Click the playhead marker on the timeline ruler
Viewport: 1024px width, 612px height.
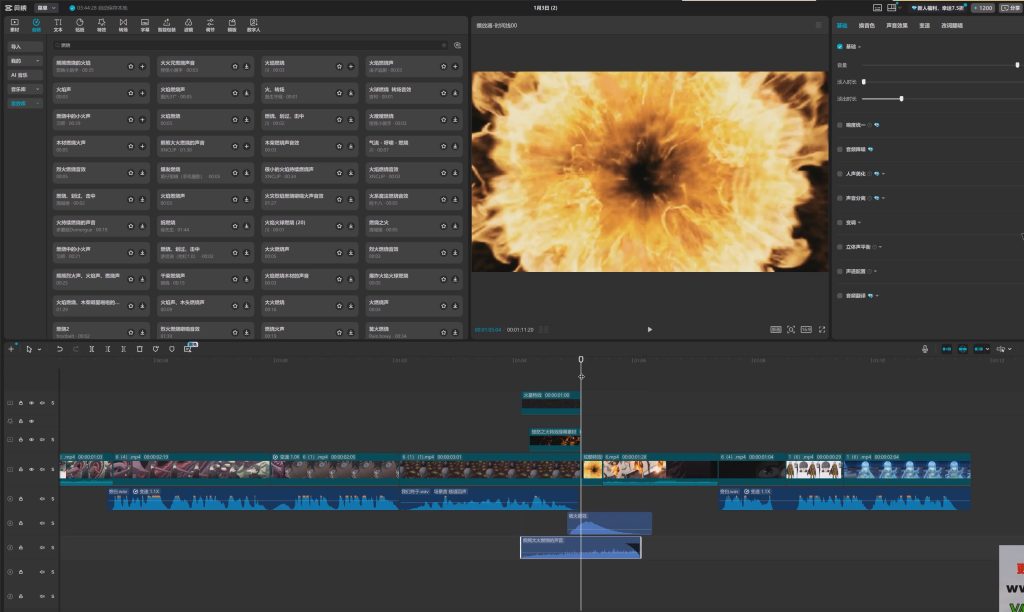[581, 360]
